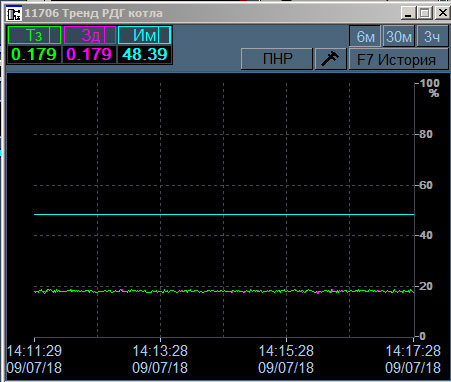Screen dimensions: 451x382
Task: Switch the trend range to 6м
Action: pyautogui.click(x=365, y=36)
